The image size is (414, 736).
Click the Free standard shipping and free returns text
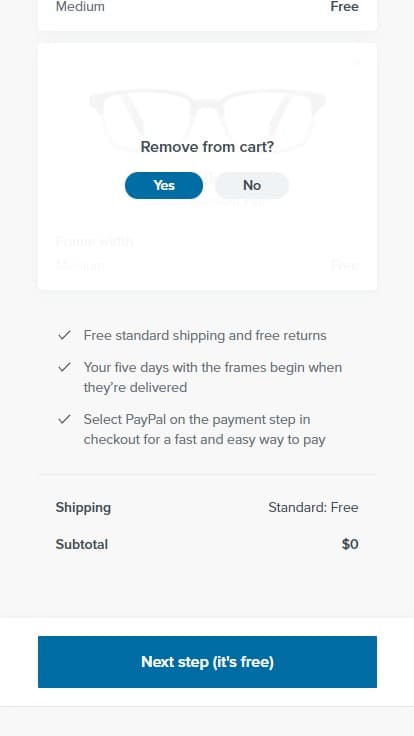point(205,336)
